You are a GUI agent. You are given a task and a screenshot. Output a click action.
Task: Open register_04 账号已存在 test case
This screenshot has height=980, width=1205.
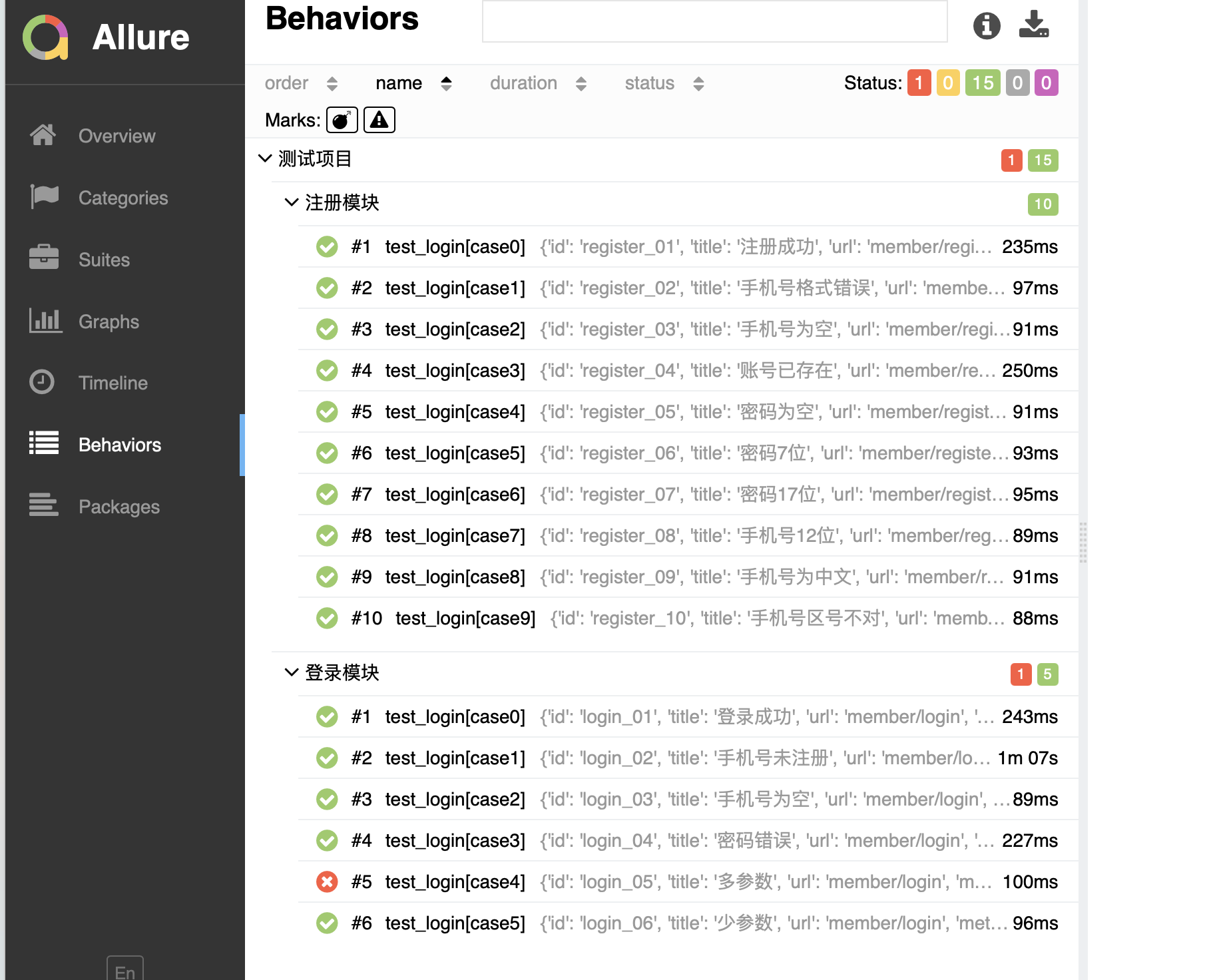(688, 370)
